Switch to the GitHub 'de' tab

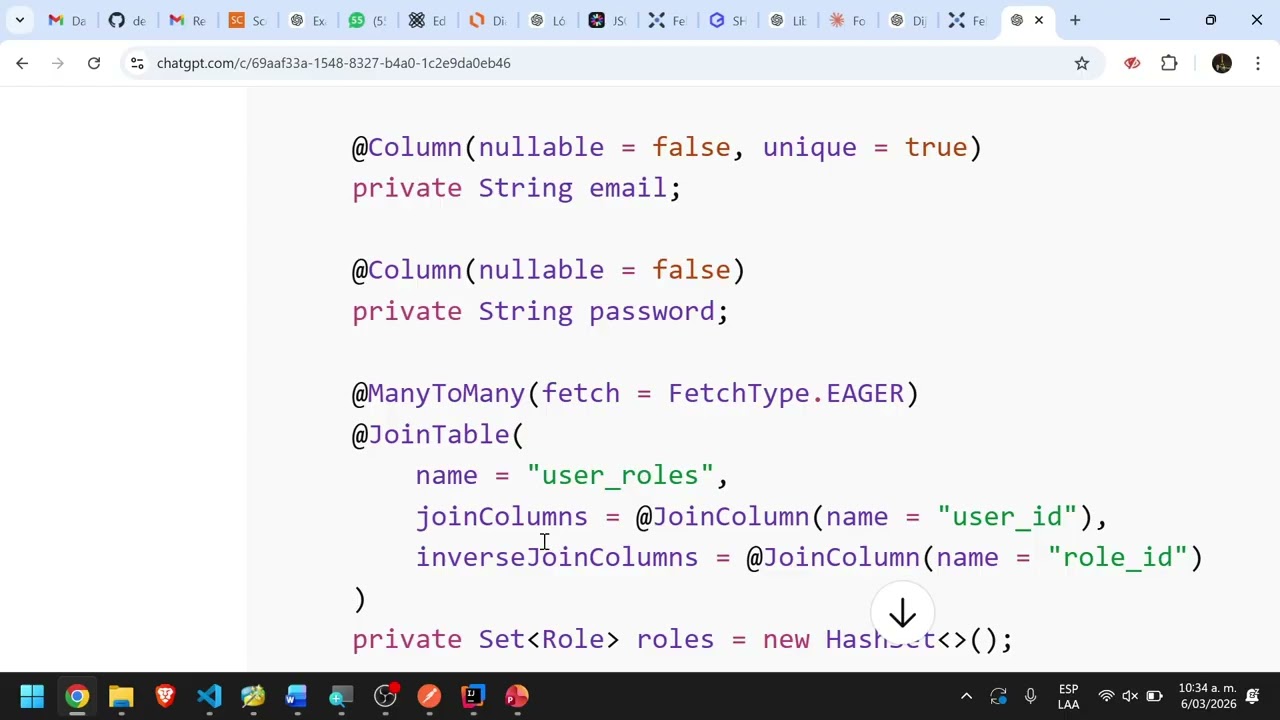126,20
